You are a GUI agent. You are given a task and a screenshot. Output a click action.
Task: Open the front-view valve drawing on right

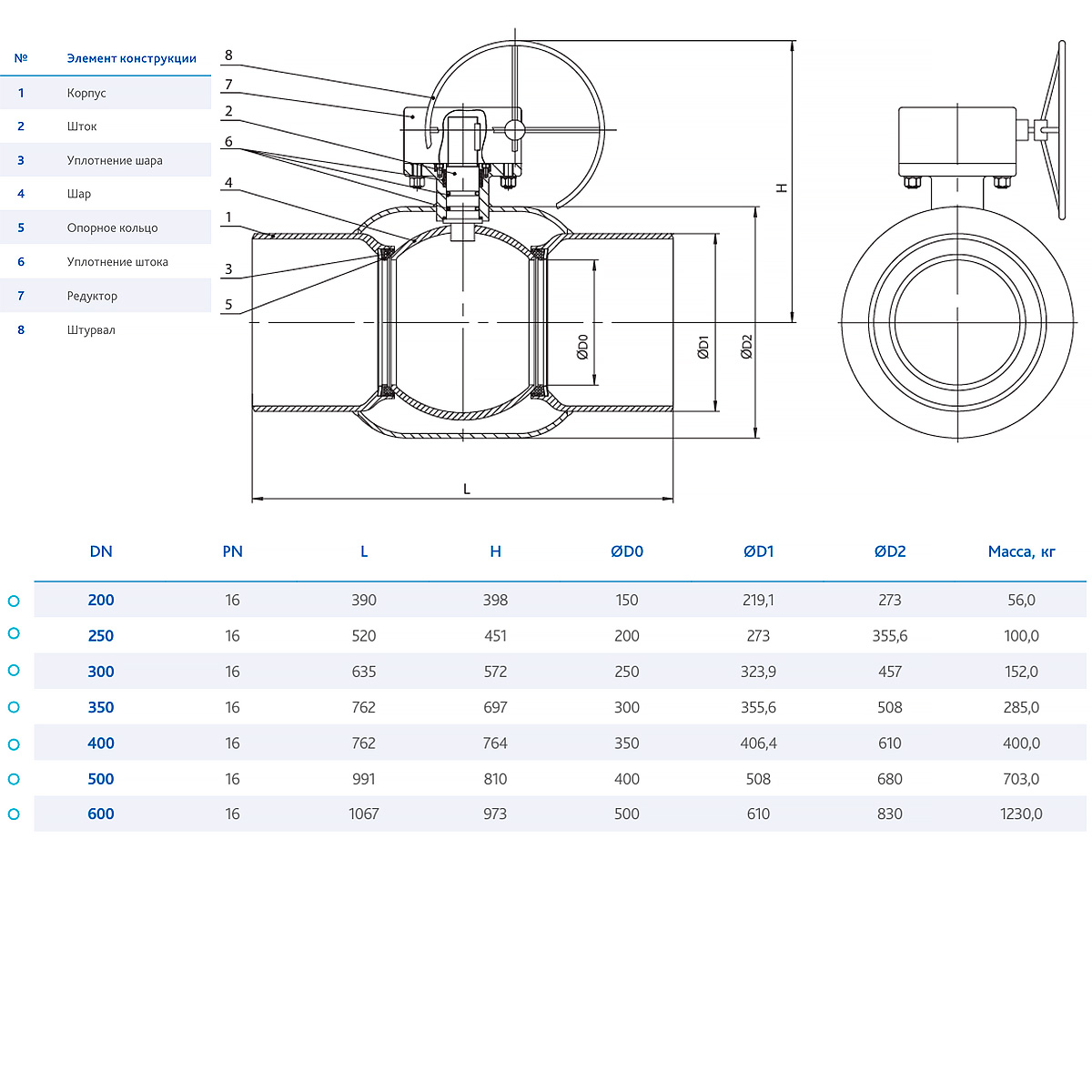[957, 273]
